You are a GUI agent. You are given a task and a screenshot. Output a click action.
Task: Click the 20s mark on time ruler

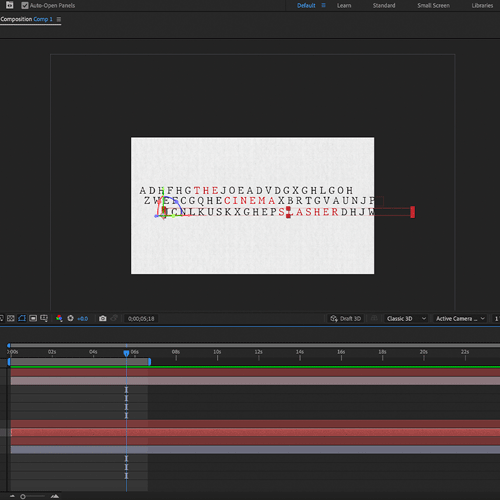point(424,352)
